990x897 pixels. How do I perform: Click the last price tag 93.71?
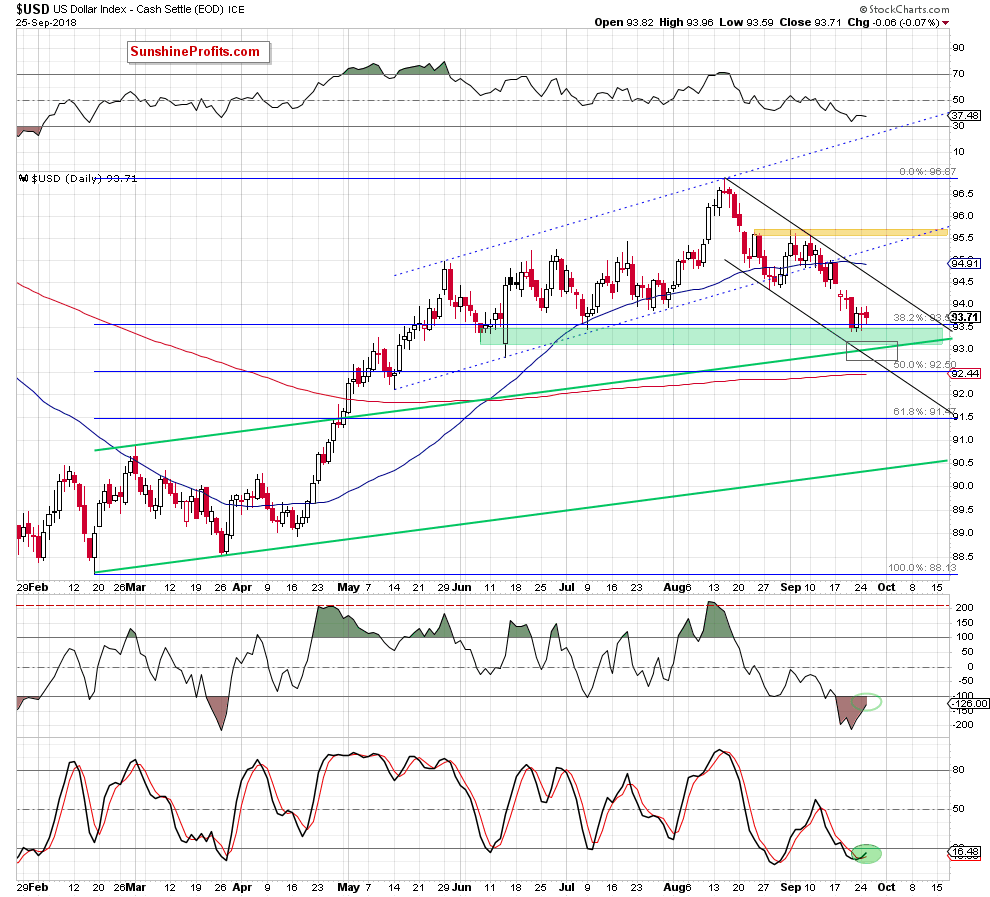click(965, 318)
